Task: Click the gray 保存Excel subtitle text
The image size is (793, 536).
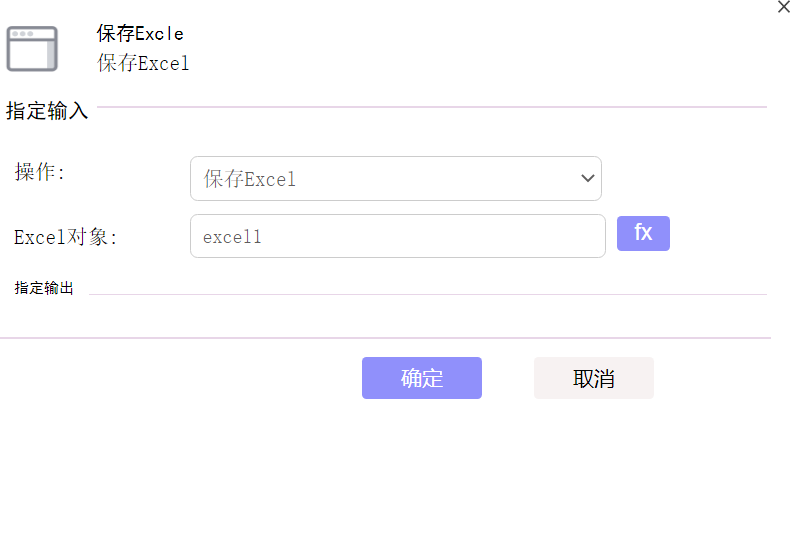Action: [143, 63]
